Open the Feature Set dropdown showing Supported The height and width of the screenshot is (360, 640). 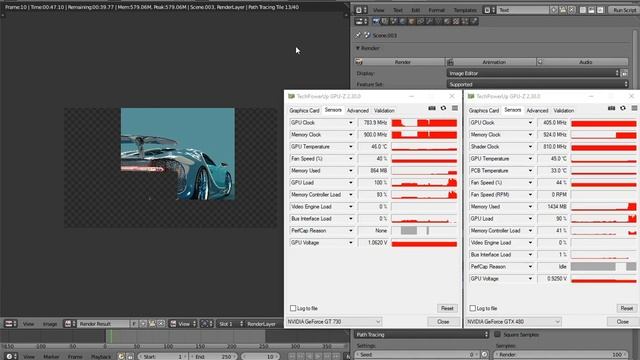click(x=538, y=84)
